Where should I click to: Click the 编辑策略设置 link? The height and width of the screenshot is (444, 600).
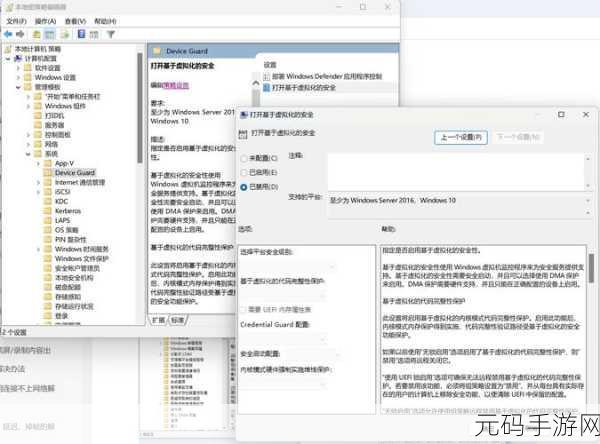pyautogui.click(x=176, y=85)
